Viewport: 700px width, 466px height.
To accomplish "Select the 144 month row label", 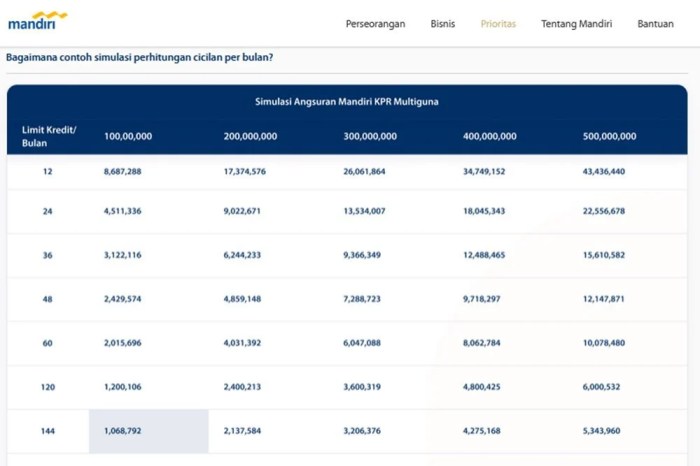I will [48, 431].
